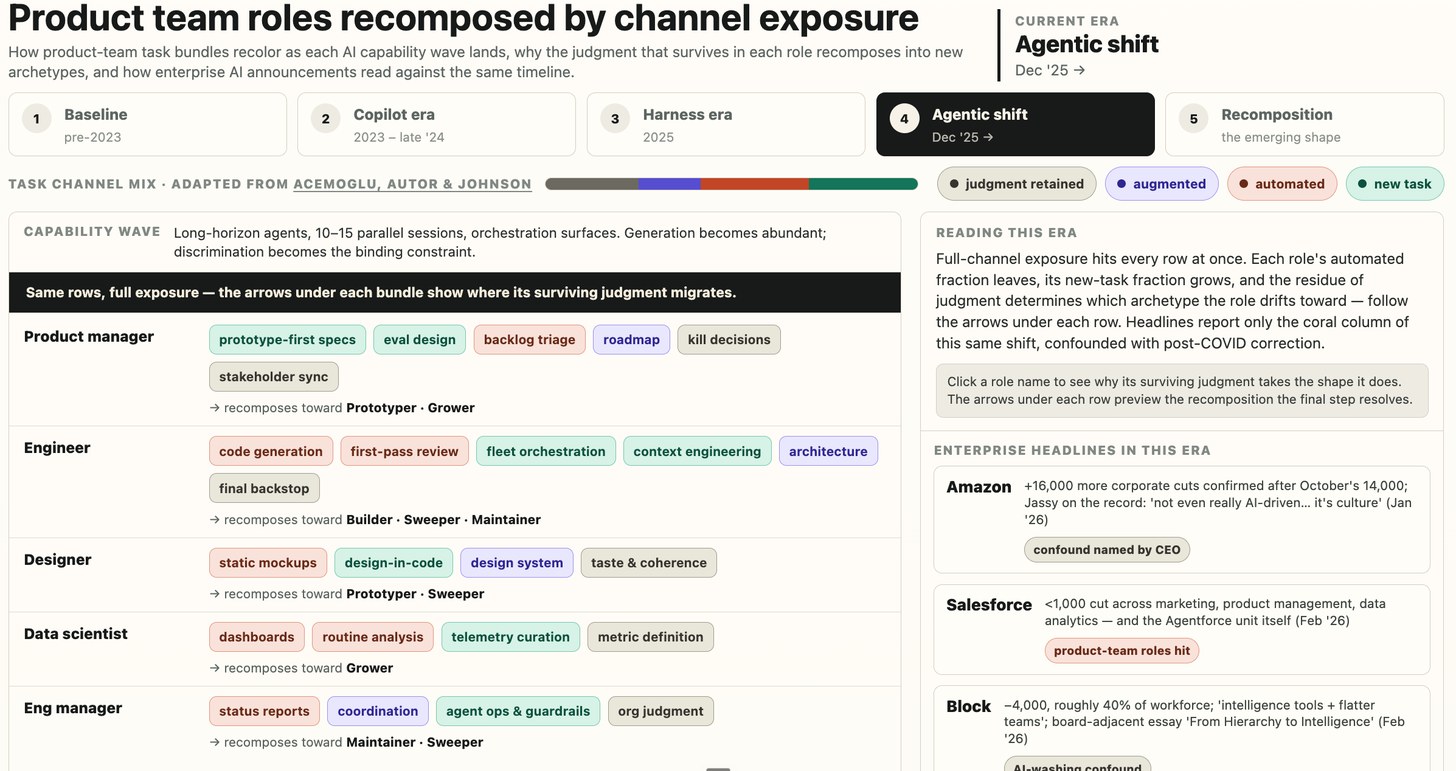This screenshot has height=771, width=1456.
Task: Click the Block headline card title
Action: click(969, 706)
